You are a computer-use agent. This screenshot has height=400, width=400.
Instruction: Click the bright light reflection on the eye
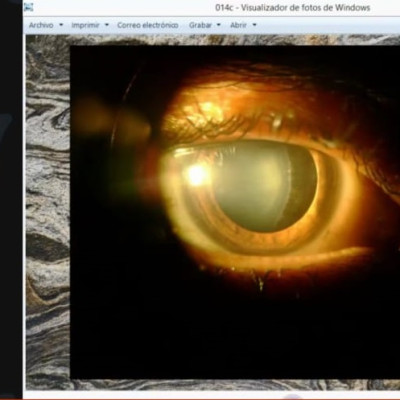197,175
